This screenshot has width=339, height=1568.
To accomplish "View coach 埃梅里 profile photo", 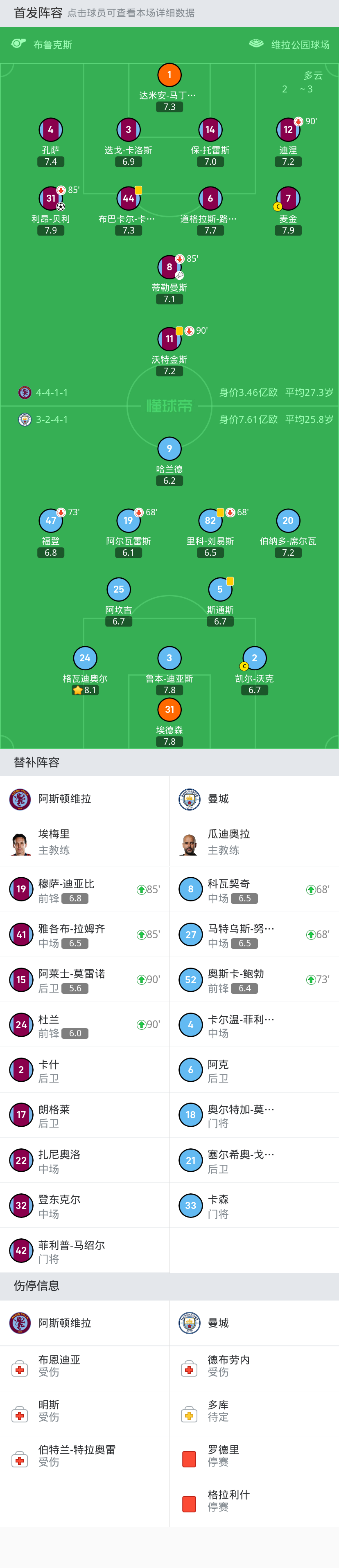I will coord(20,844).
